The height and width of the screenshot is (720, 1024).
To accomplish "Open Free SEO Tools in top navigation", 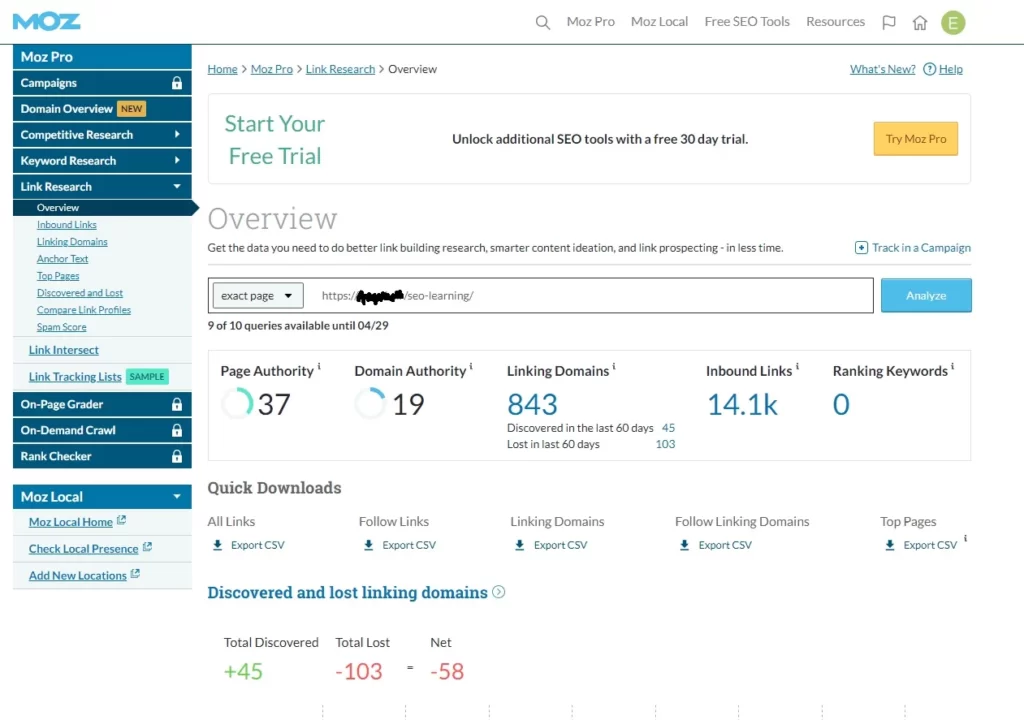I will point(747,22).
